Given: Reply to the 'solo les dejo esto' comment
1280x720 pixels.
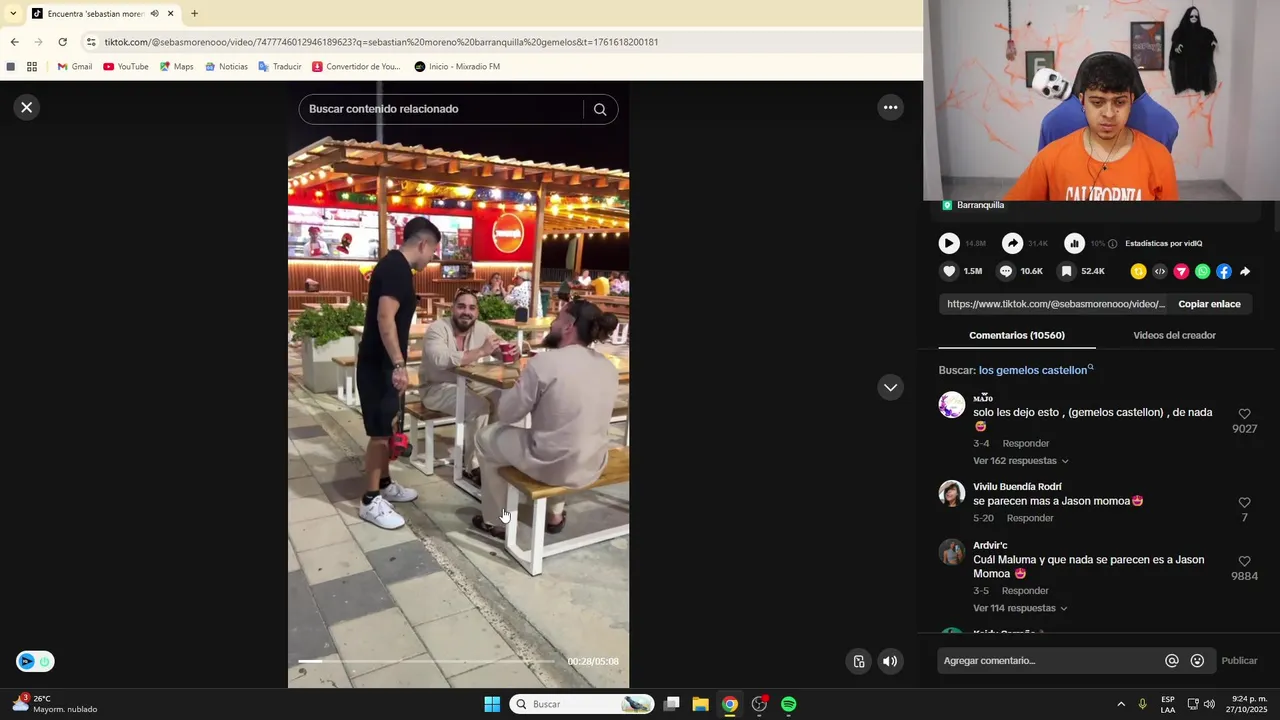Looking at the screenshot, I should pos(1026,443).
